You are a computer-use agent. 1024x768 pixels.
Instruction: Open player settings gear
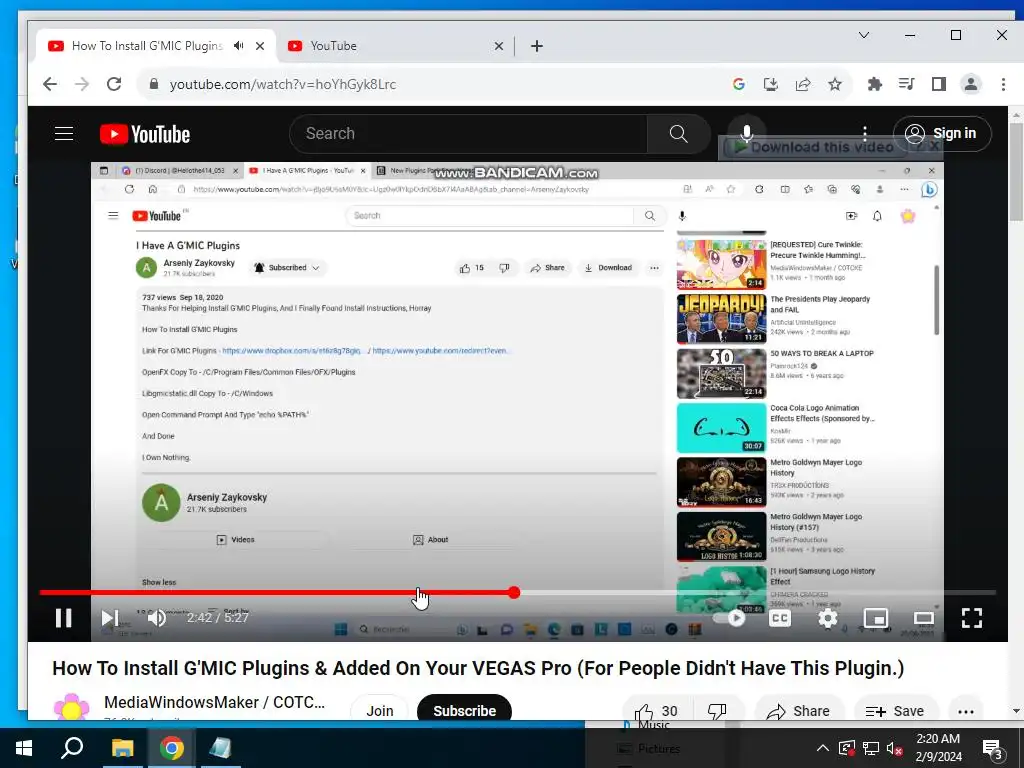(827, 618)
